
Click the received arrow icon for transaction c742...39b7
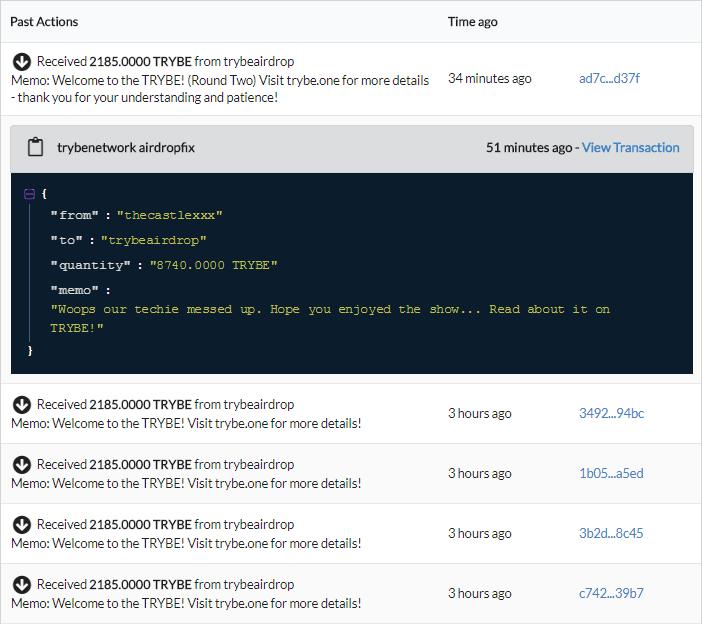pos(21,585)
